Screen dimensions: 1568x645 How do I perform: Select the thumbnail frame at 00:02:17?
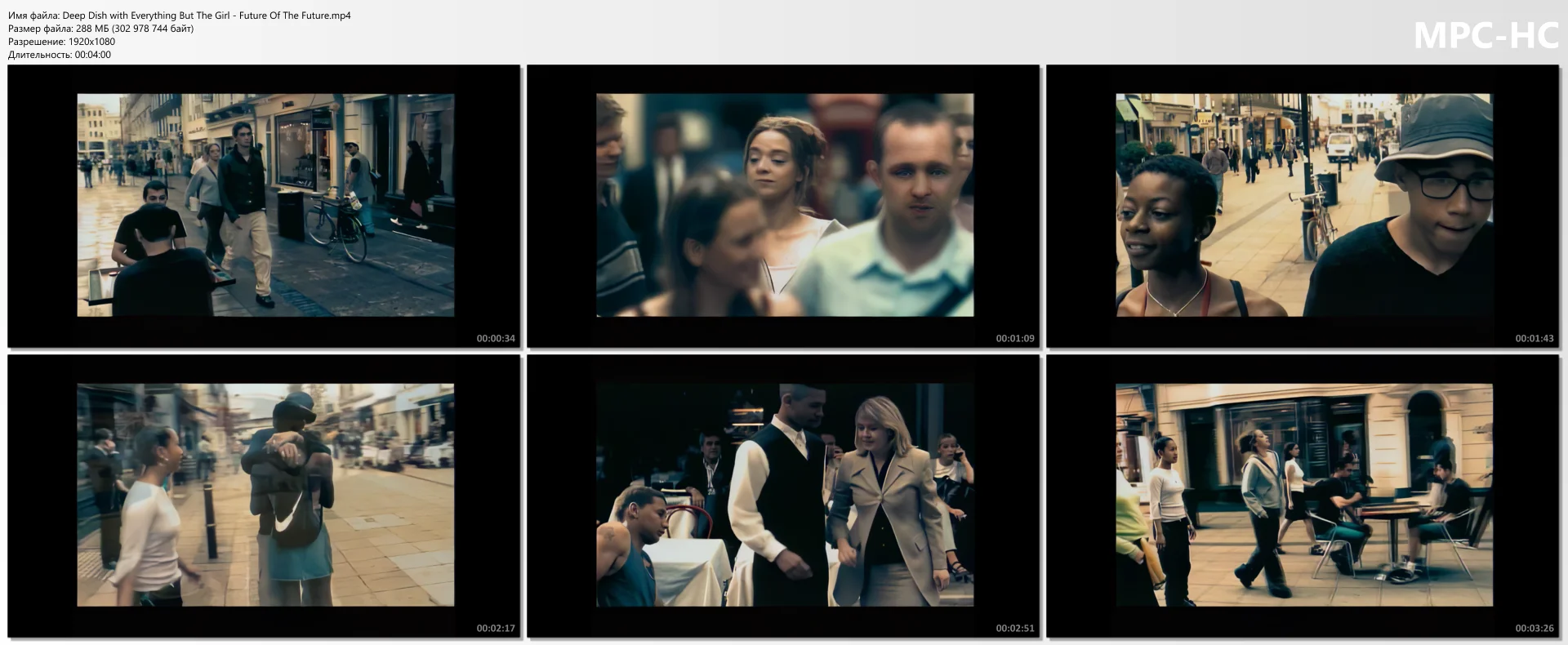coord(264,496)
